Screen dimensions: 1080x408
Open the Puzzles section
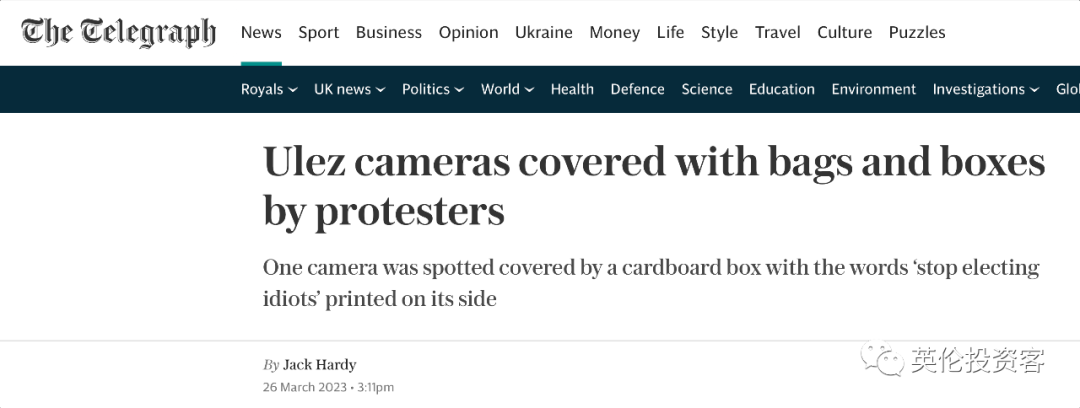tap(917, 32)
